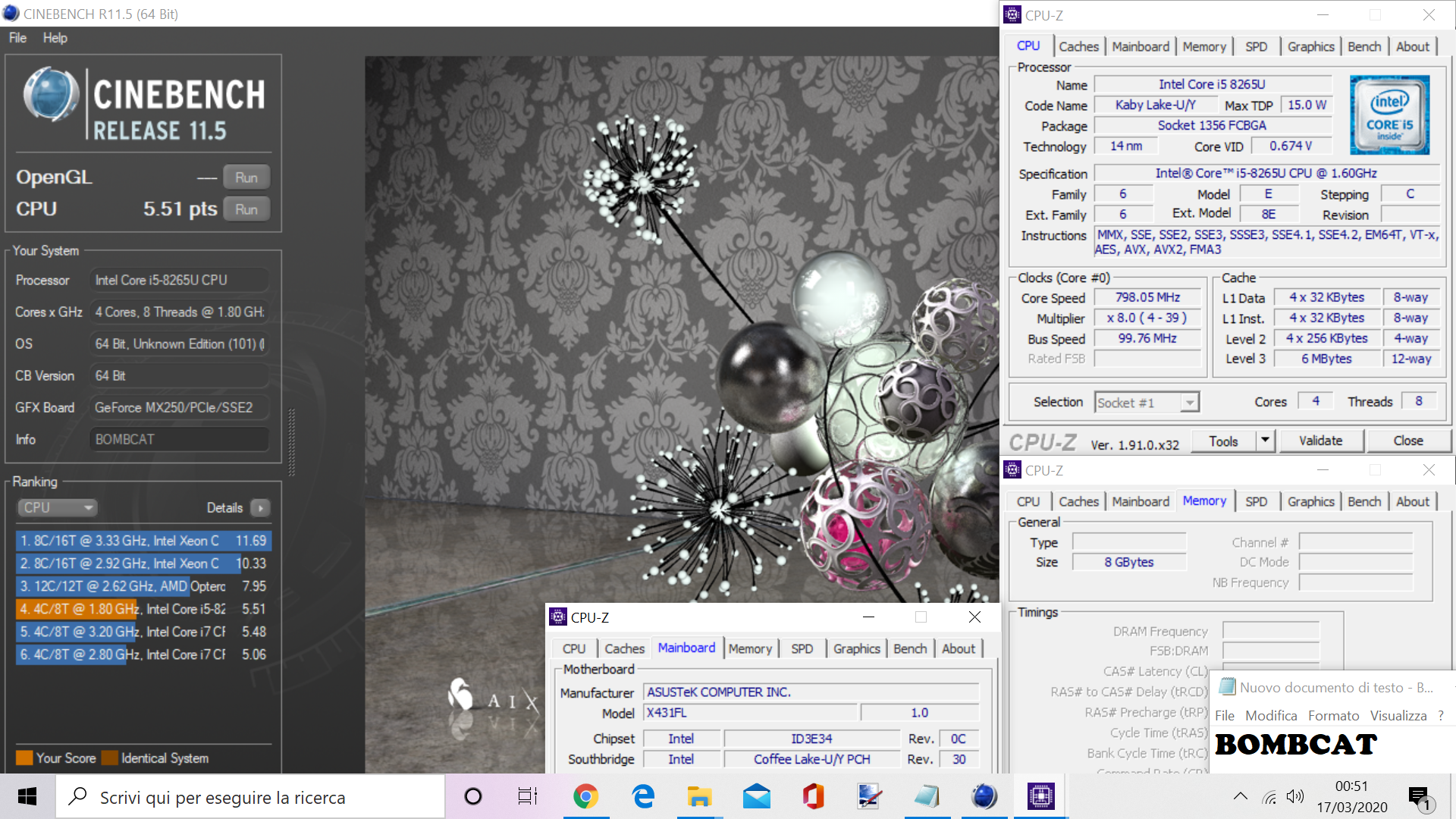
Task: Switch to Cinebench taskbar icon
Action: point(984,796)
